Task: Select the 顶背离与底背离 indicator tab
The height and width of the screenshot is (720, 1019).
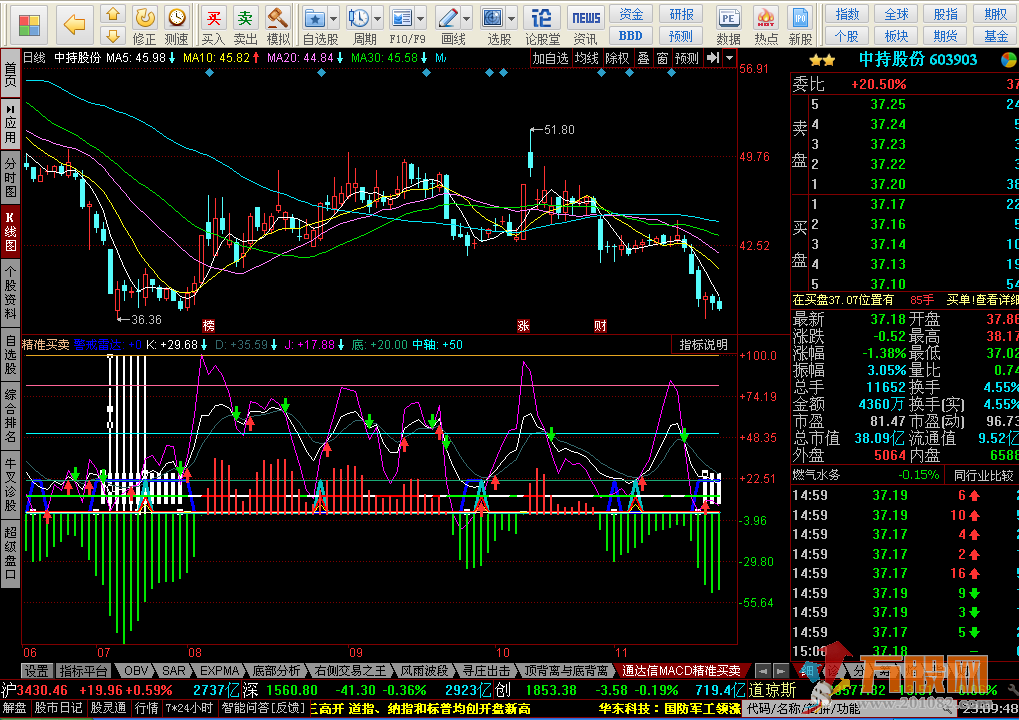Action: click(566, 670)
